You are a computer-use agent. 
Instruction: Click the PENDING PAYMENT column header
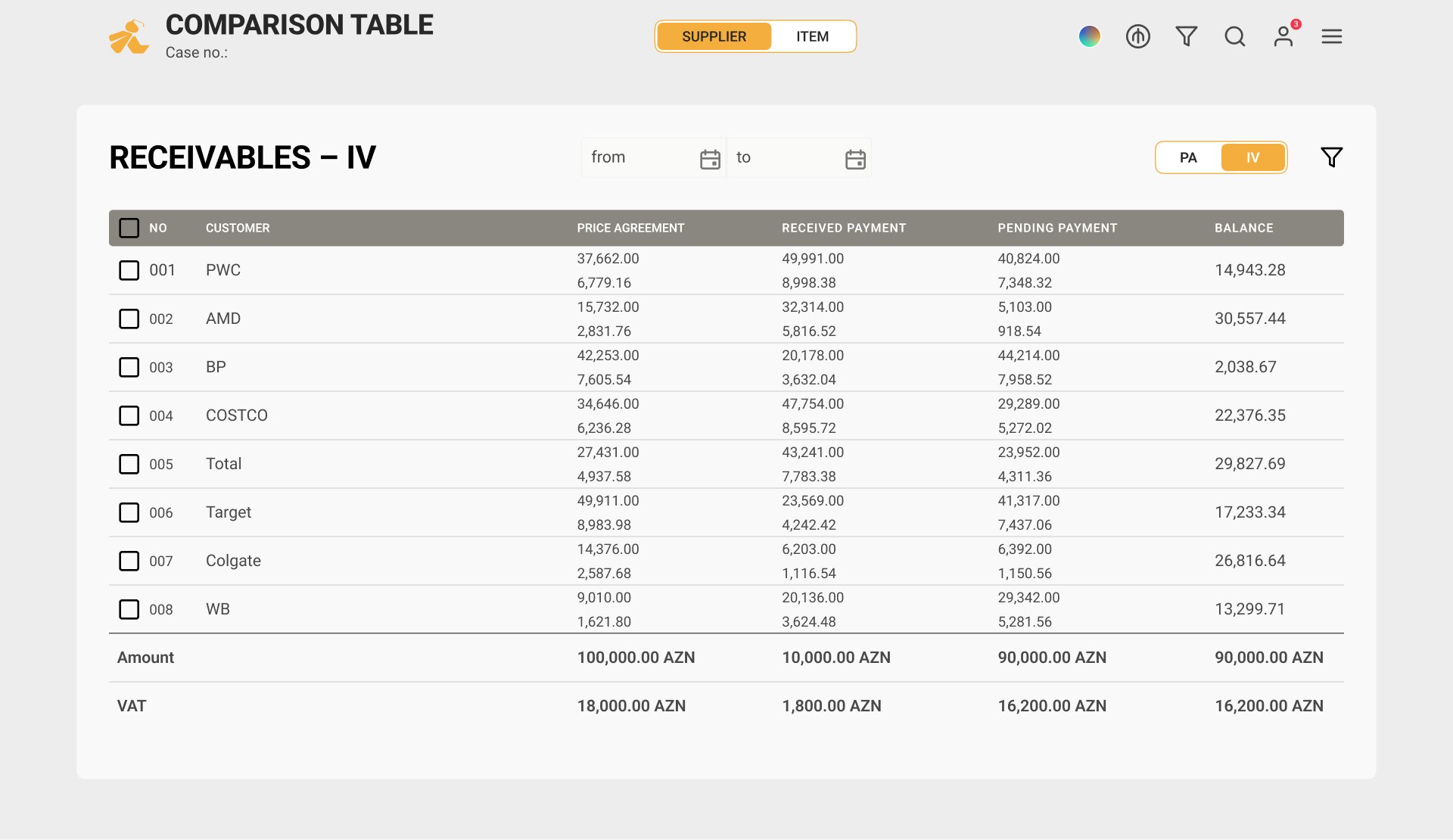[x=1057, y=228]
